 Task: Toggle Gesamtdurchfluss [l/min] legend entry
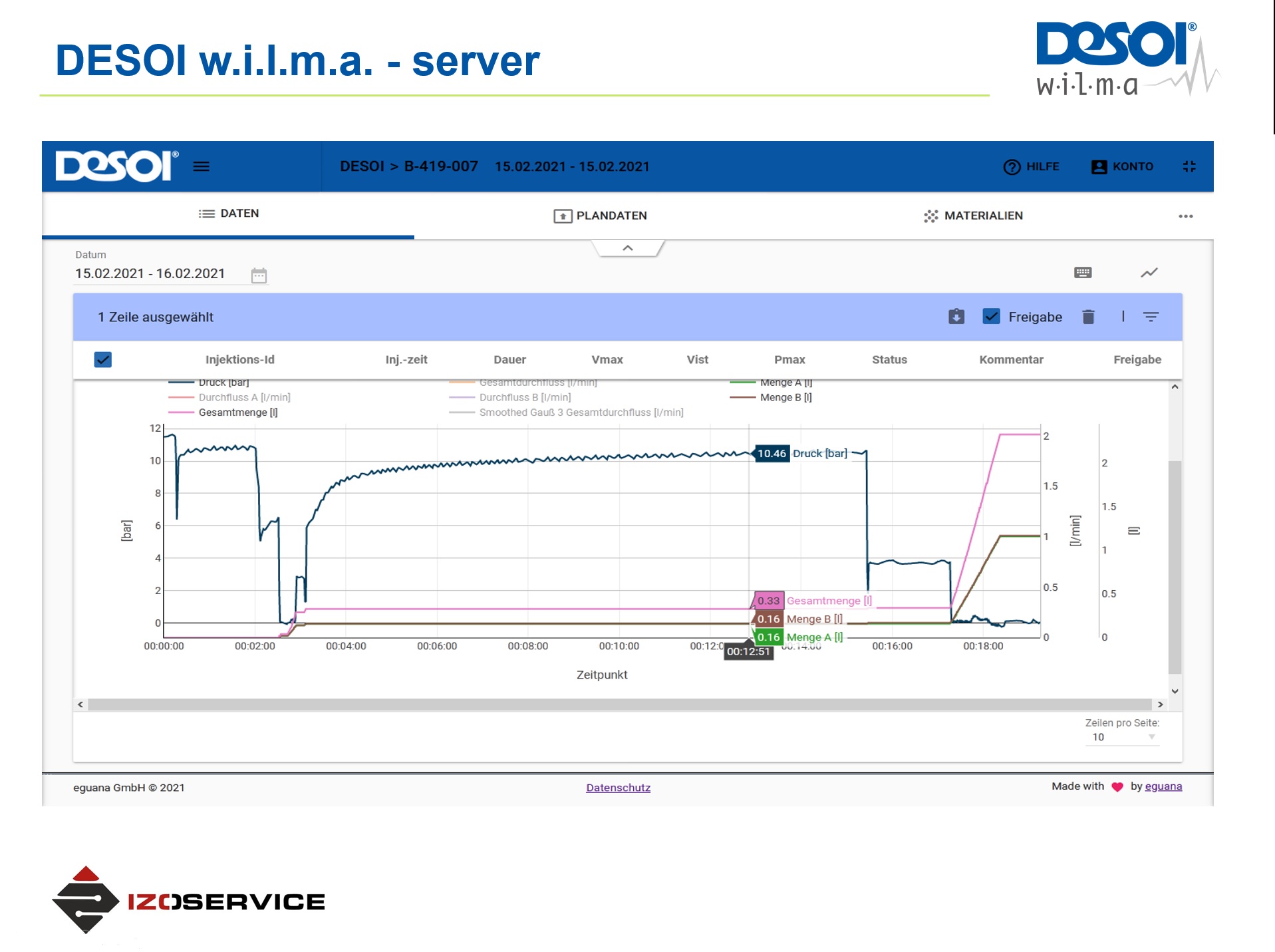[523, 383]
